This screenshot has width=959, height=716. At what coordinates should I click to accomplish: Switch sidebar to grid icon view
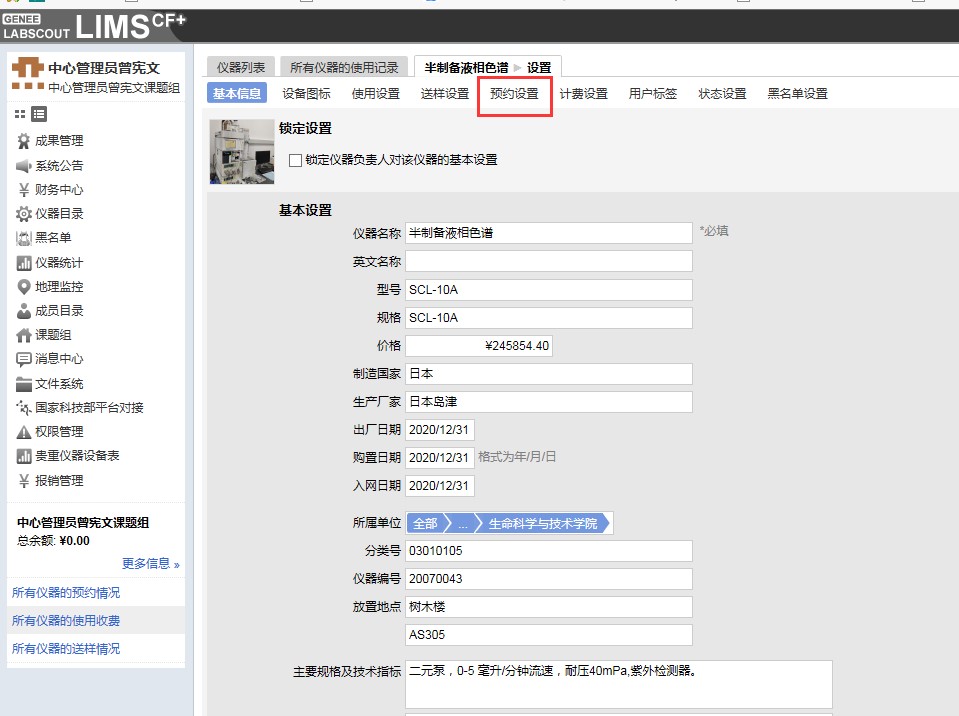coord(20,114)
